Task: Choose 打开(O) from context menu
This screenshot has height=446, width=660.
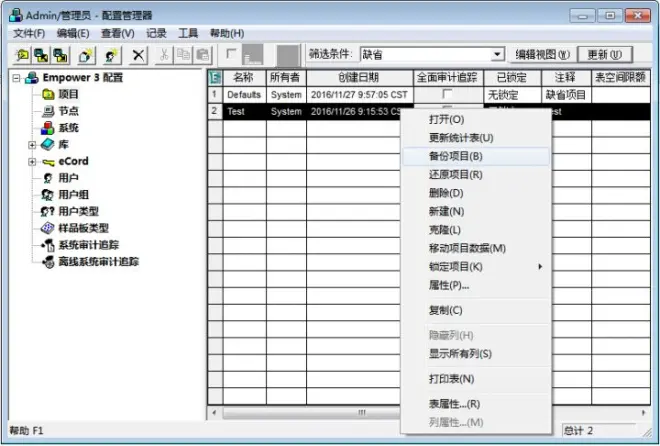Action: 476,119
